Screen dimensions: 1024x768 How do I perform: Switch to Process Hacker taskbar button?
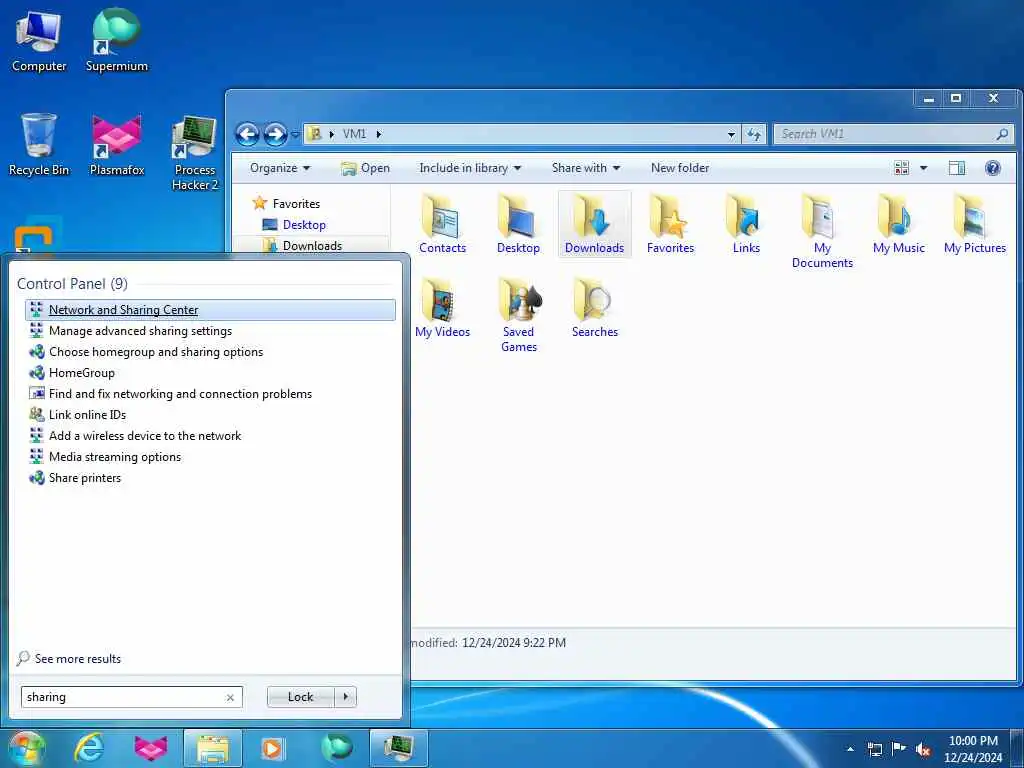pos(399,748)
